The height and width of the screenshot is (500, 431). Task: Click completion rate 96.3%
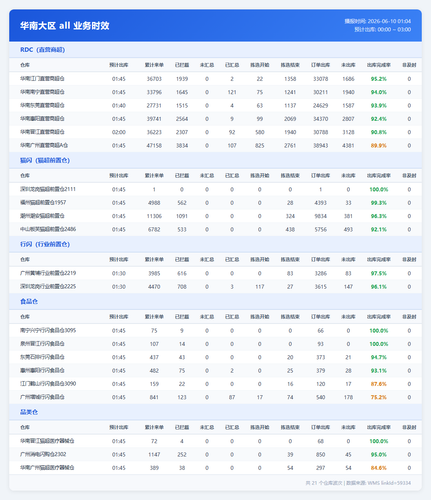[x=379, y=216]
